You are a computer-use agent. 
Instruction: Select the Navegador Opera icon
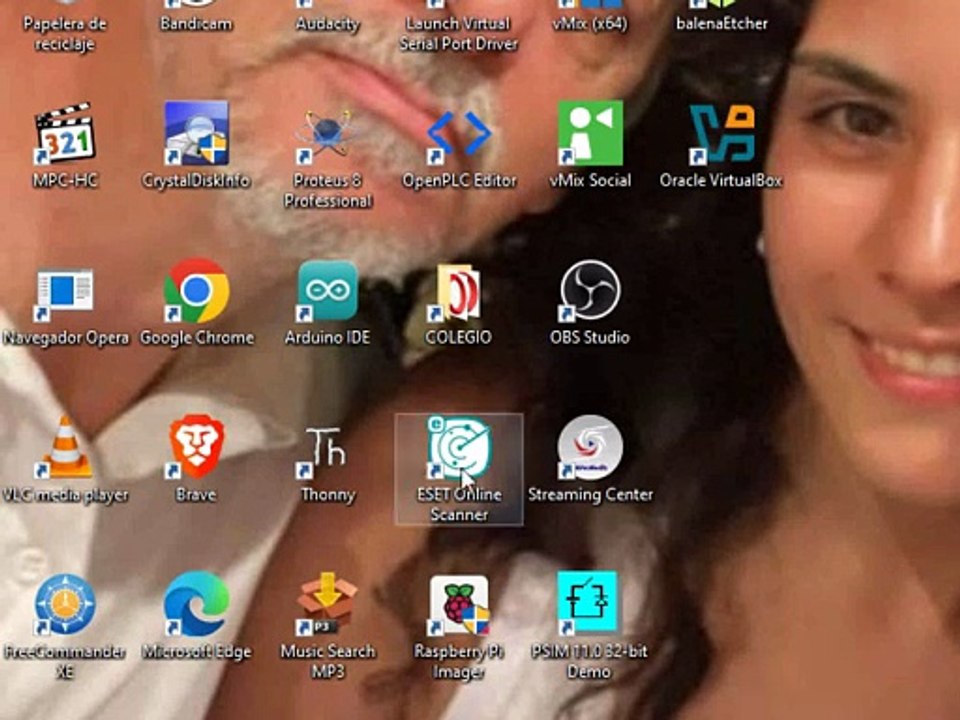pos(65,293)
